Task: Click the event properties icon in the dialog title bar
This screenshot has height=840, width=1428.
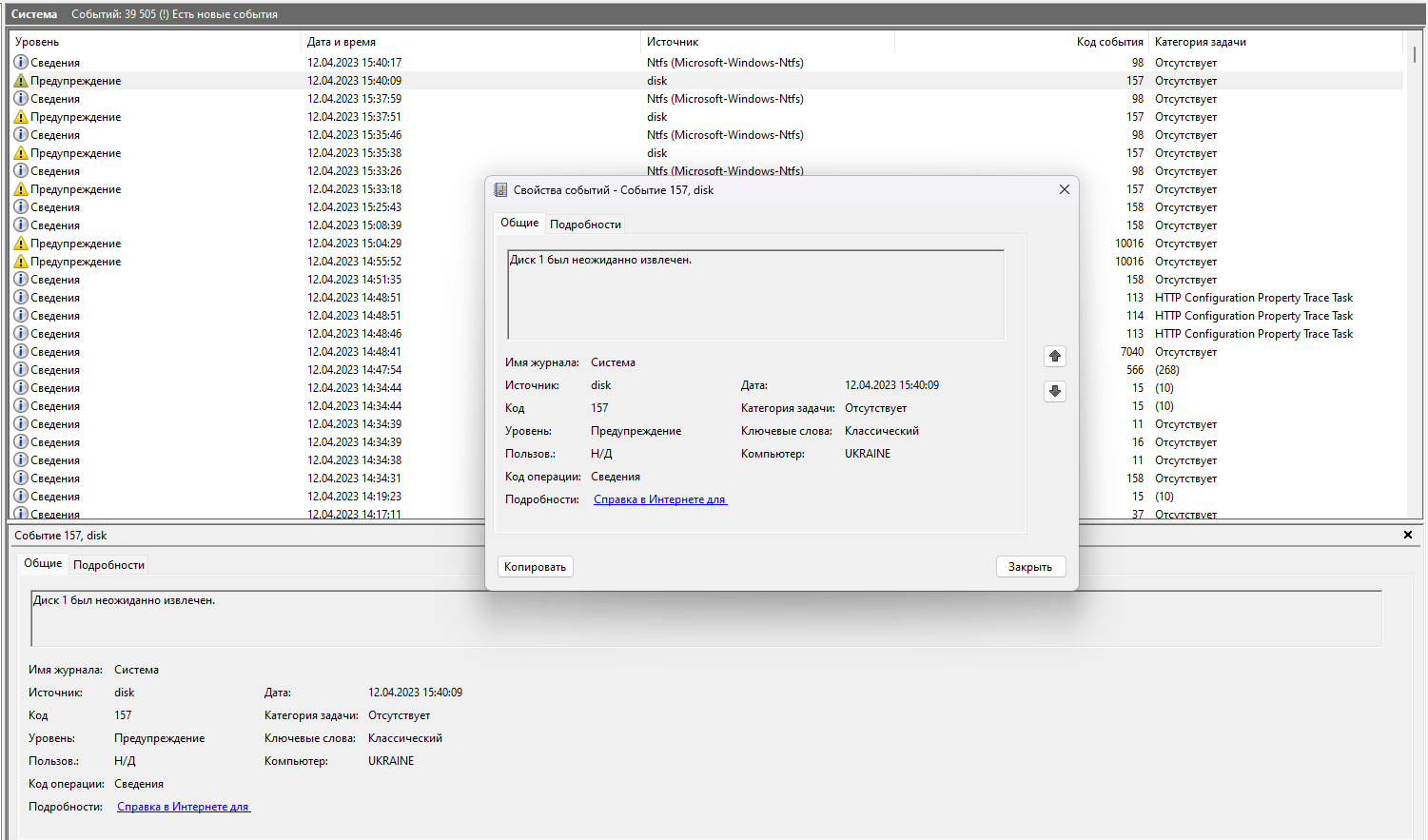Action: click(500, 189)
